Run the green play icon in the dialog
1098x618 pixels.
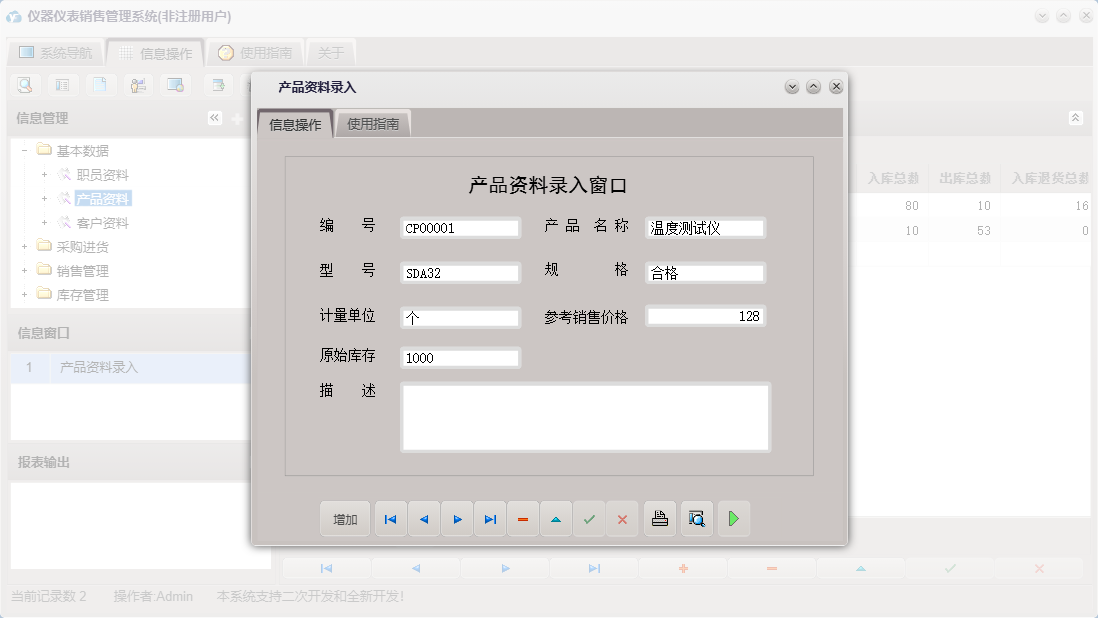point(733,518)
